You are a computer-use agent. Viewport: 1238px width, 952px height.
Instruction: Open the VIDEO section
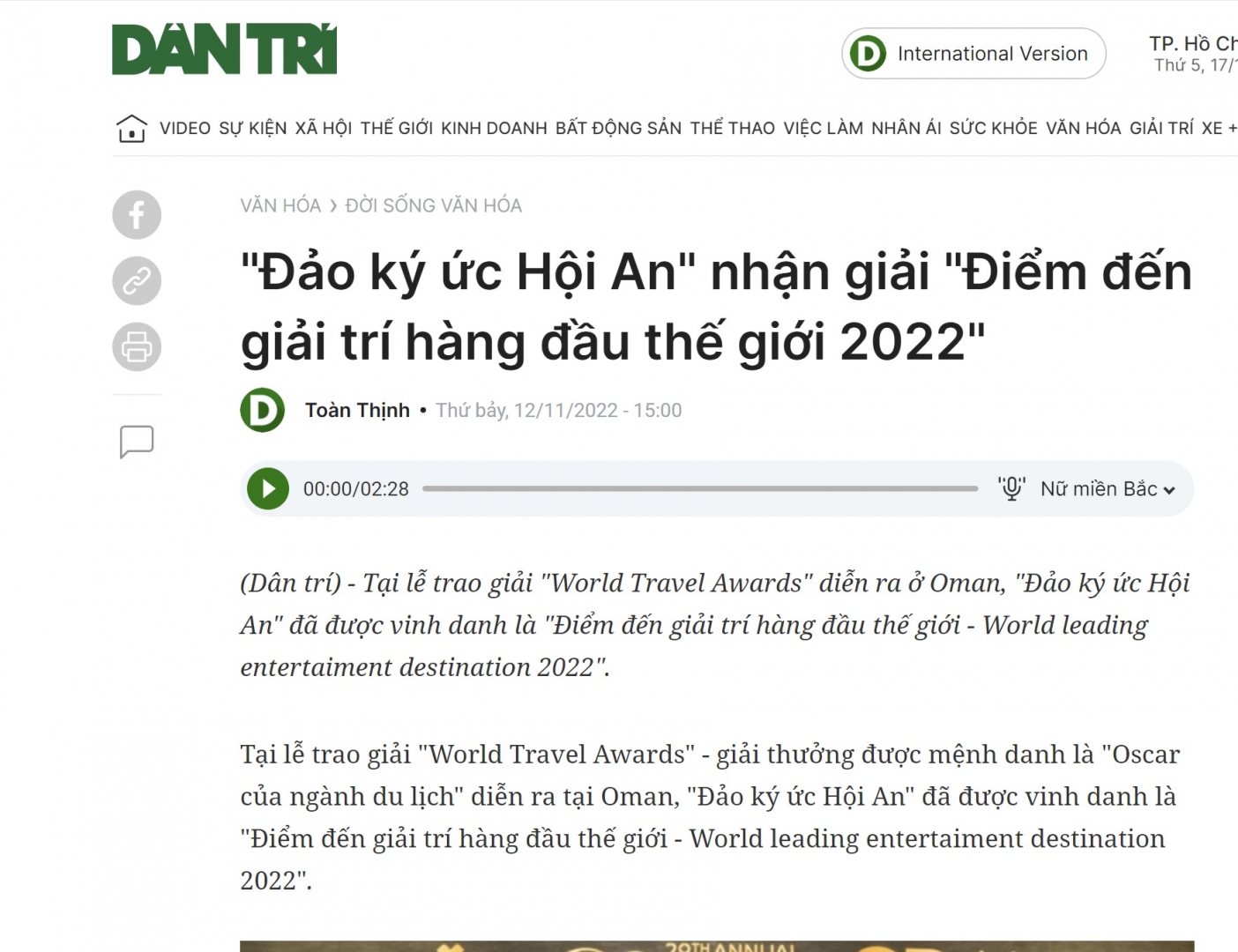185,129
